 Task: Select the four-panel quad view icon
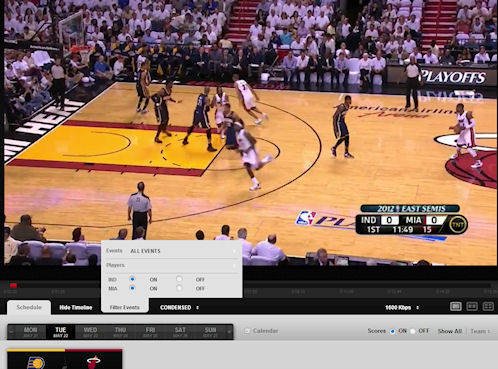(x=488, y=306)
